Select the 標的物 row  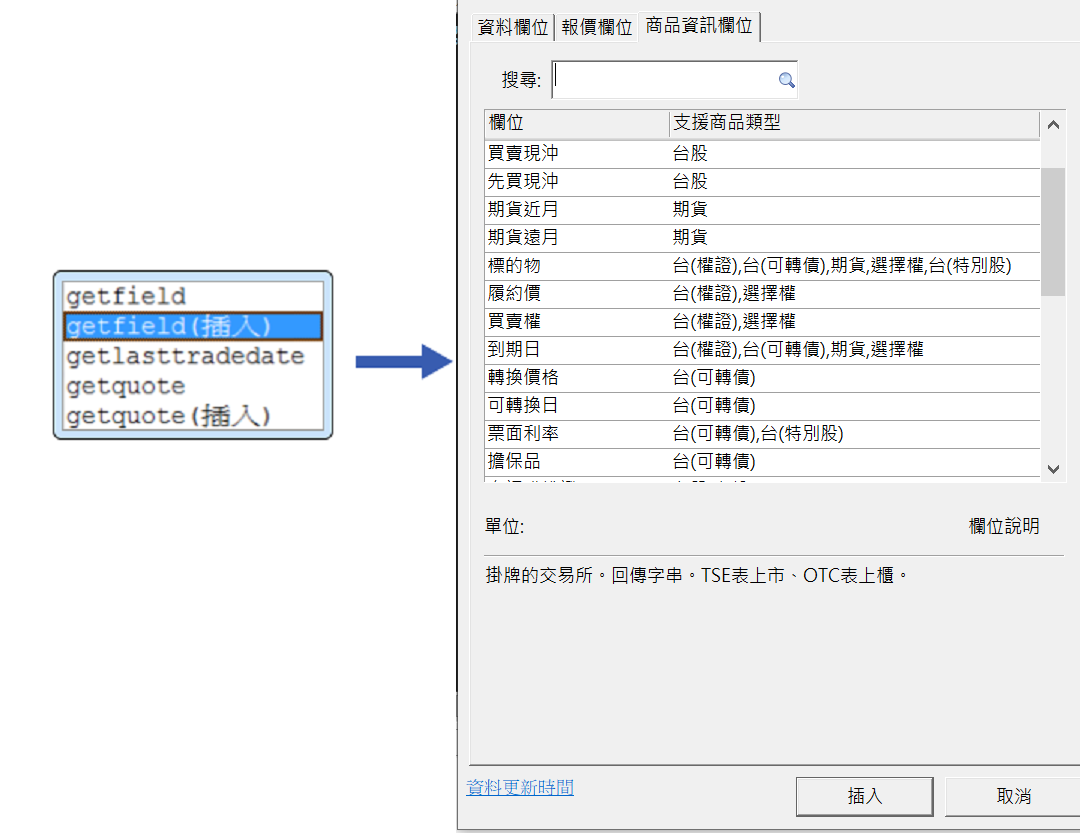[x=762, y=266]
